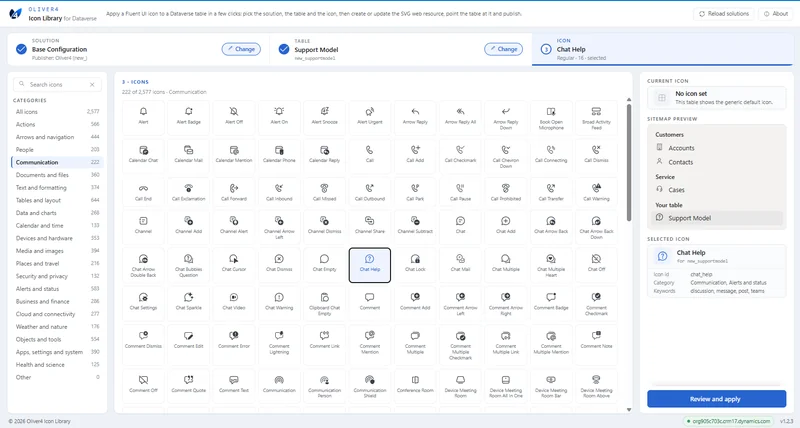This screenshot has width=800, height=428.
Task: Open the Icon step Chat Help tab
Action: [x=662, y=49]
